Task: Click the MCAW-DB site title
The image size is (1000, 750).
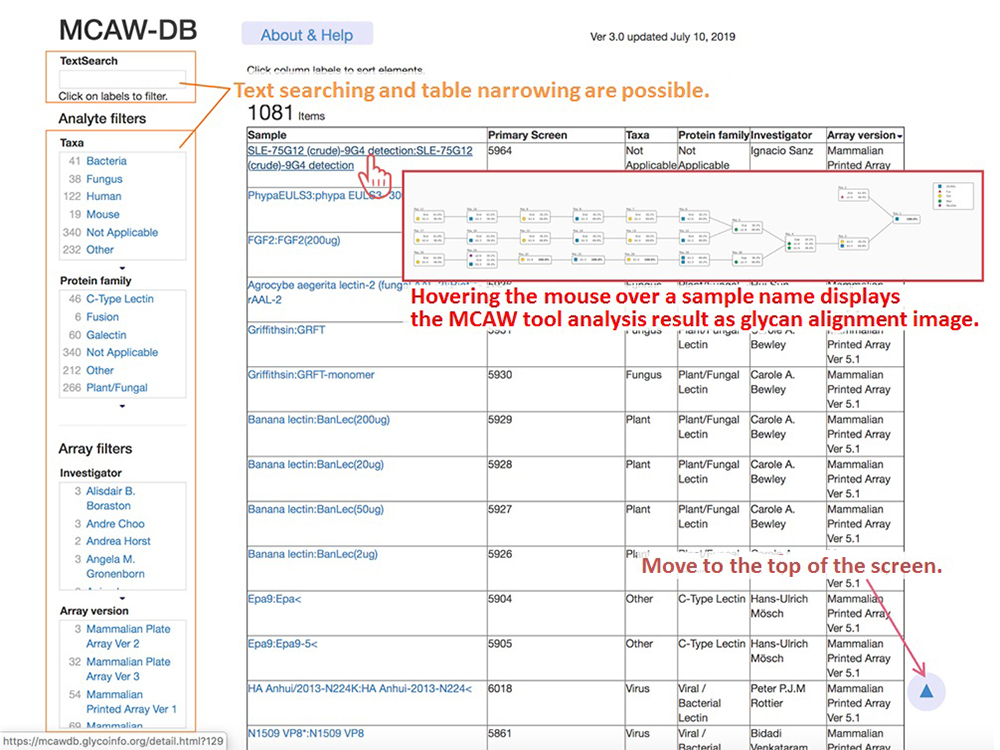Action: tap(128, 30)
